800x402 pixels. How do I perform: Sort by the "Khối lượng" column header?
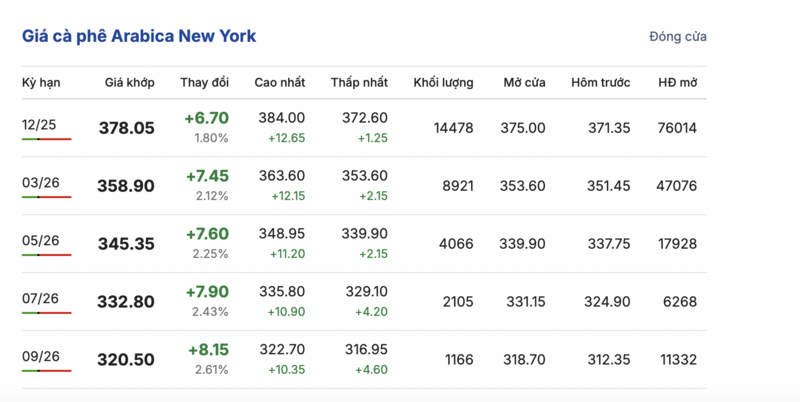point(444,82)
